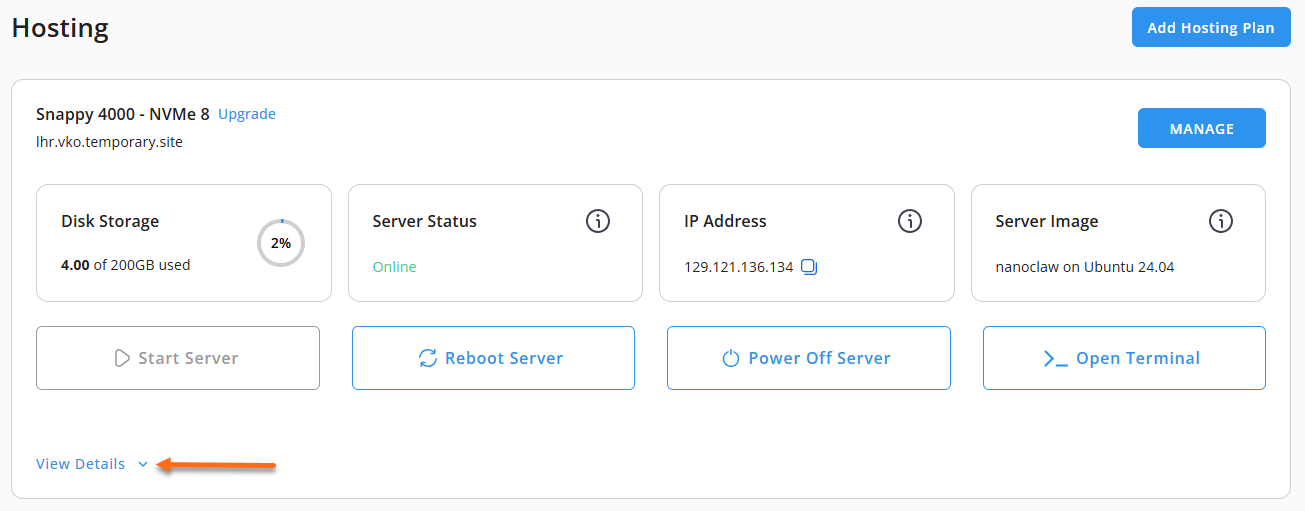
Task: Click the MANAGE button
Action: [x=1202, y=128]
